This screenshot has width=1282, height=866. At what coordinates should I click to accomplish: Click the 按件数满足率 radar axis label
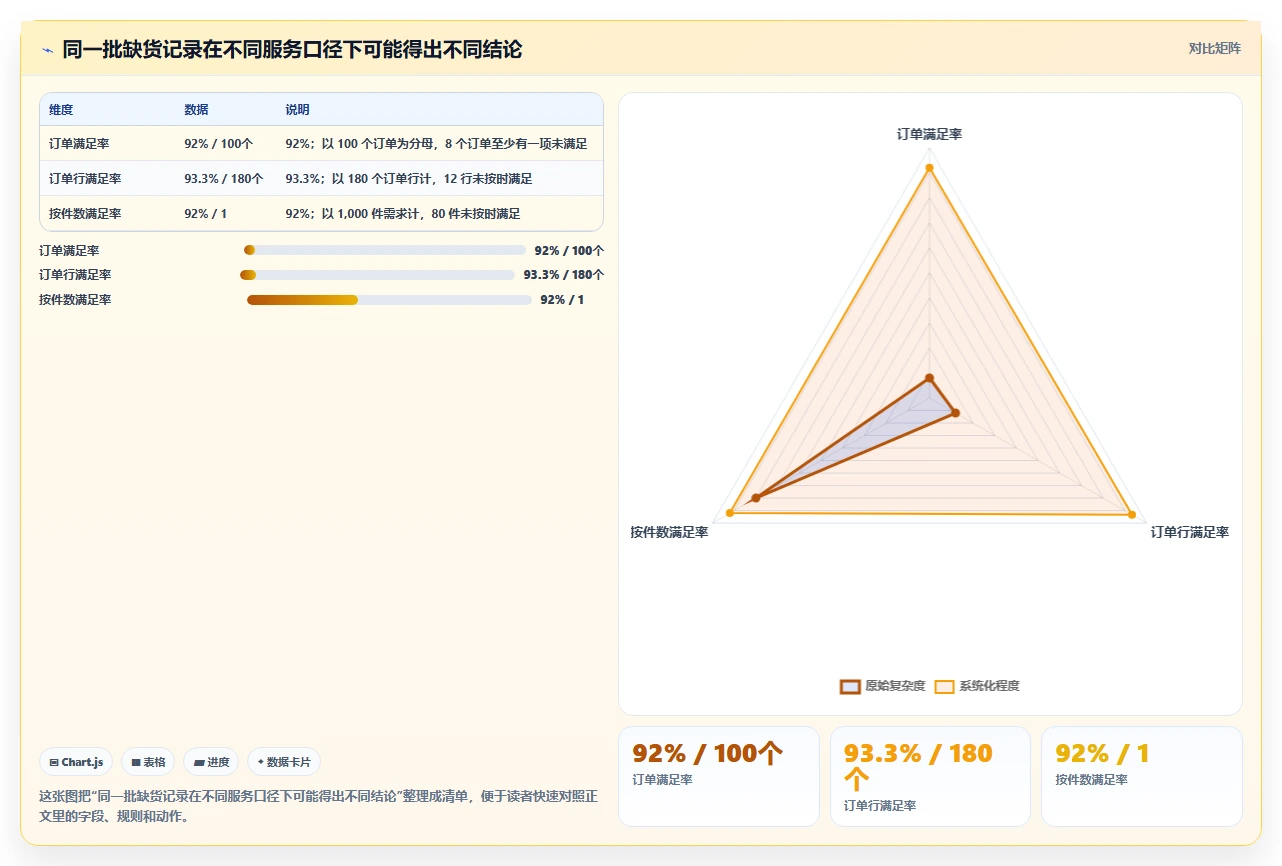click(x=669, y=532)
